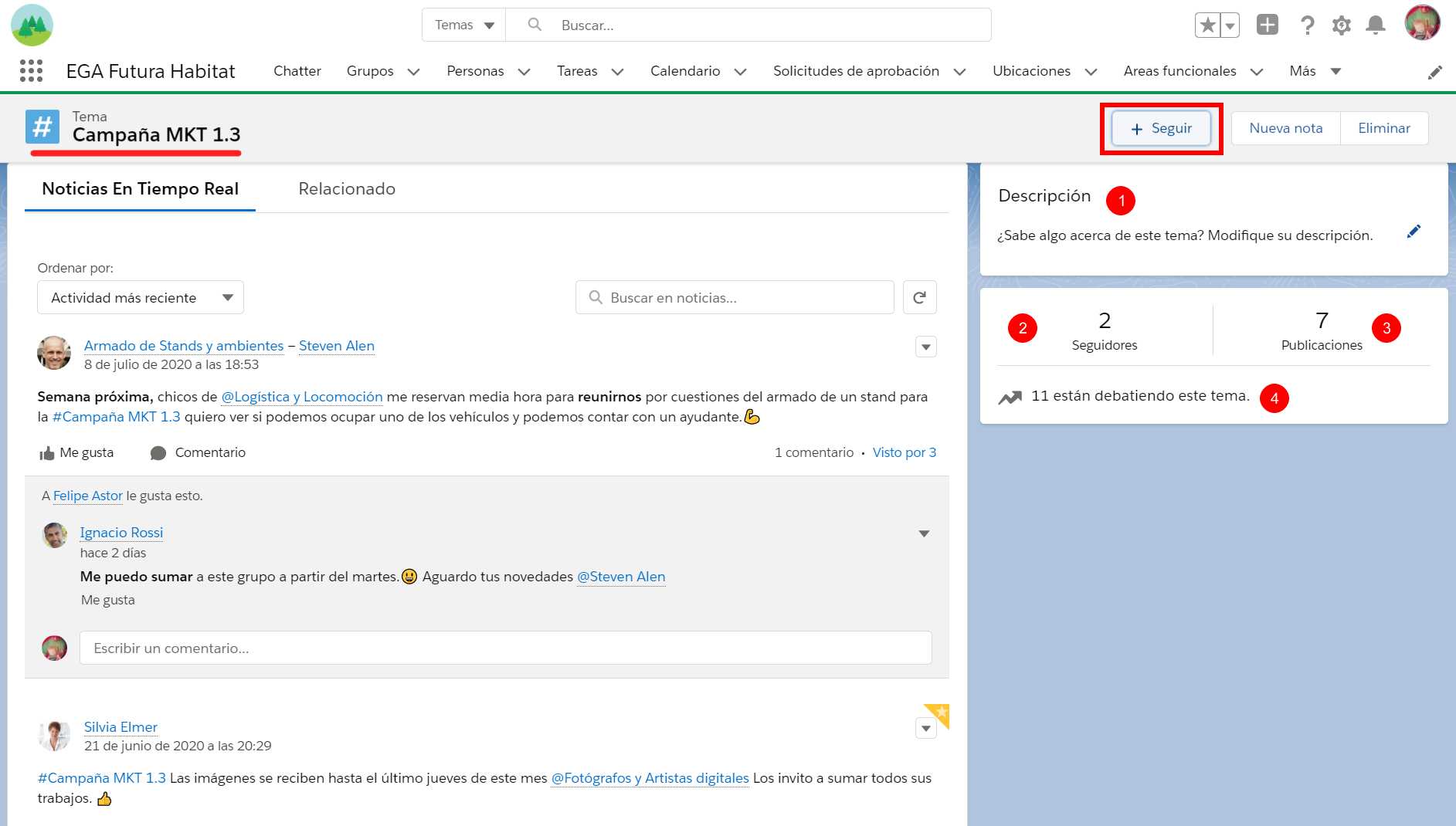The width and height of the screenshot is (1456, 826).
Task: Follow the topic with Seguir button
Action: click(1161, 128)
